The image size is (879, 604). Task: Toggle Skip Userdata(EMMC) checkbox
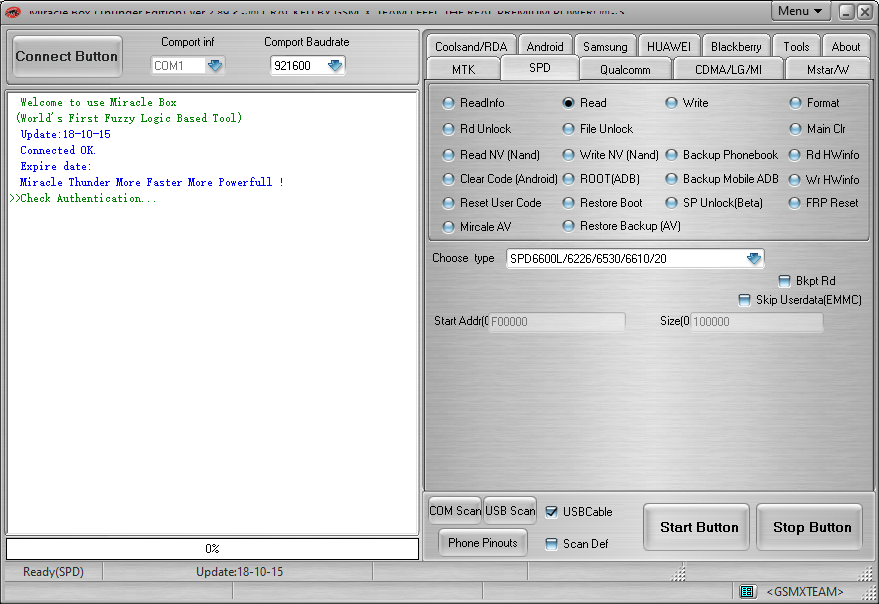pos(744,300)
